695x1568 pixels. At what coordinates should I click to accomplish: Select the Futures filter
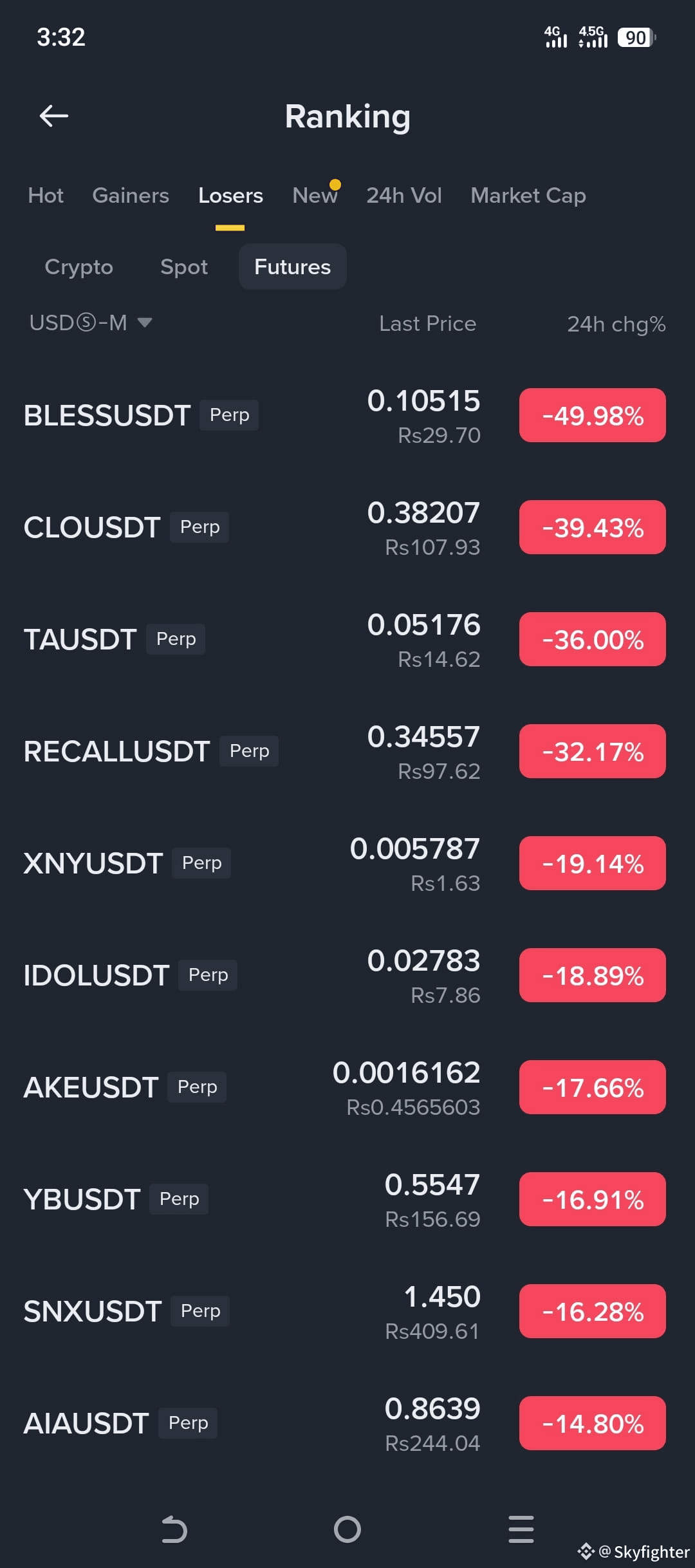(293, 266)
